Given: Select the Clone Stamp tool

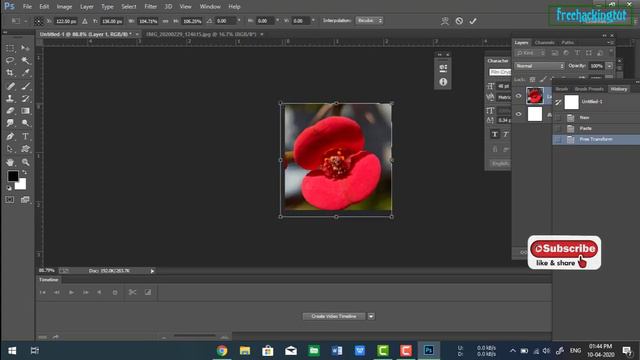Looking at the screenshot, I should point(10,98).
